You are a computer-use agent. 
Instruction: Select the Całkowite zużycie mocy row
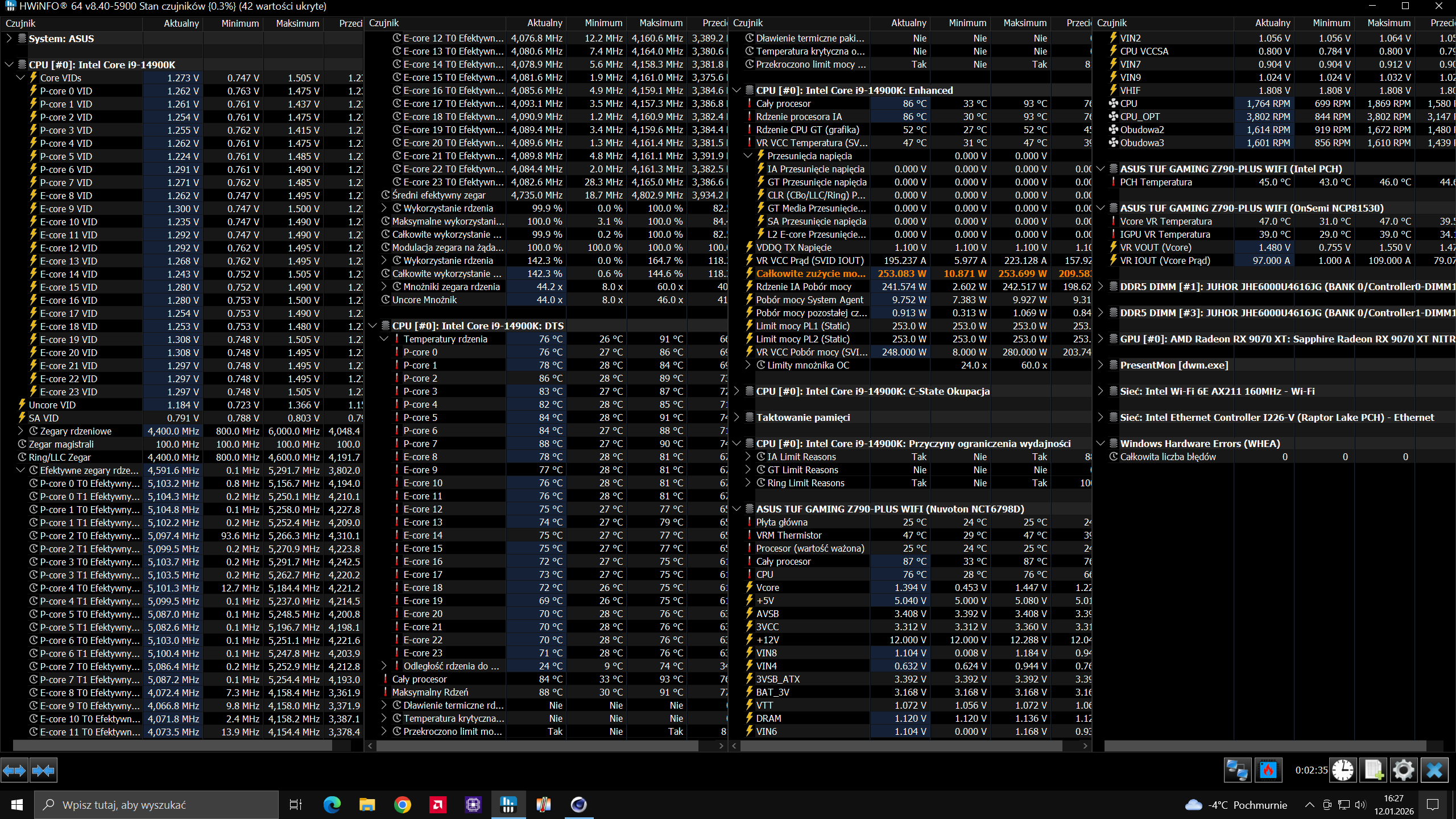810,274
